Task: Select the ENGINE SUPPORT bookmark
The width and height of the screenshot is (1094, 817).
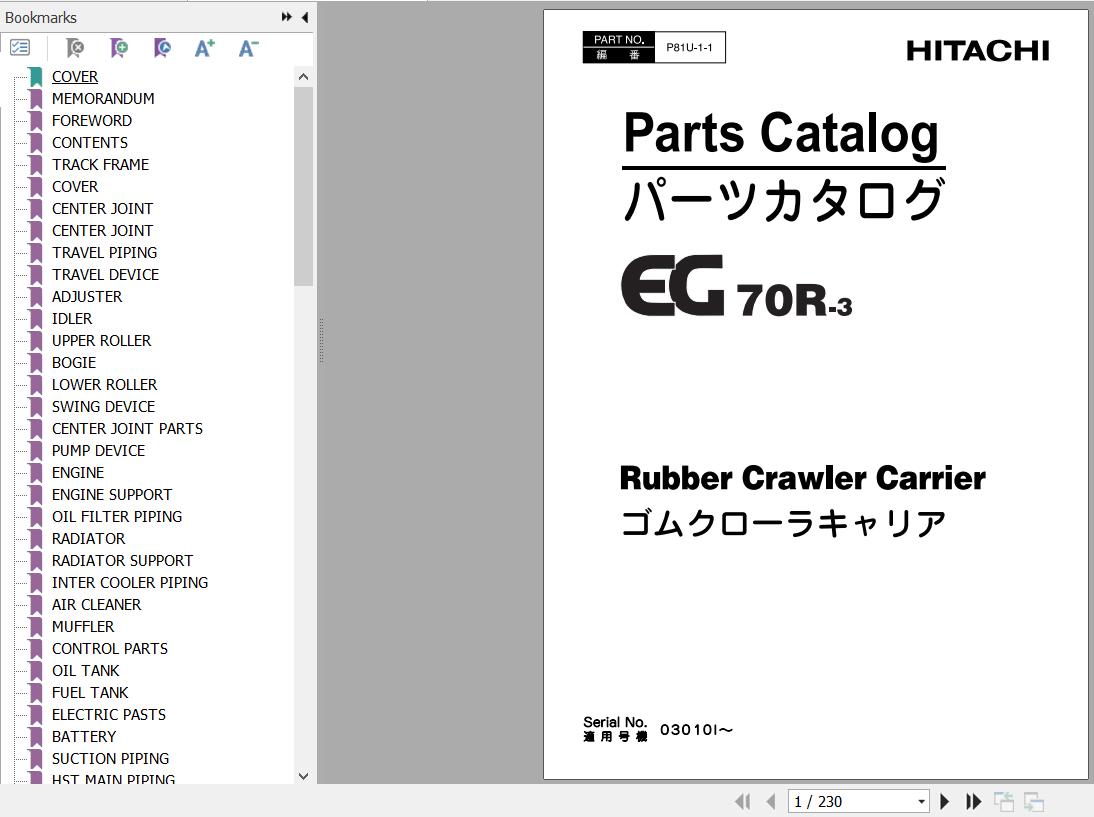Action: (112, 494)
